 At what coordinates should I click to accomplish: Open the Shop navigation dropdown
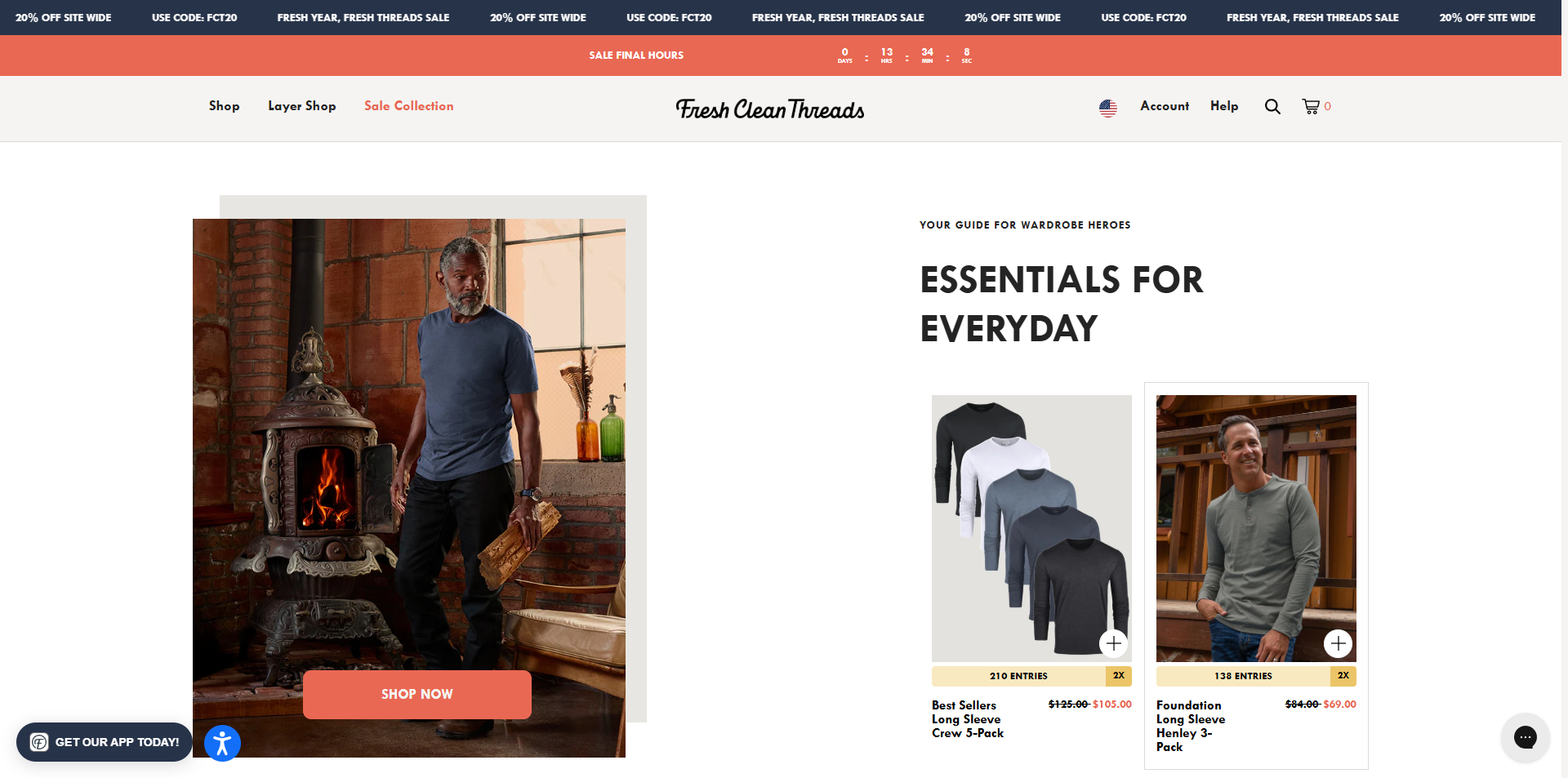(224, 106)
